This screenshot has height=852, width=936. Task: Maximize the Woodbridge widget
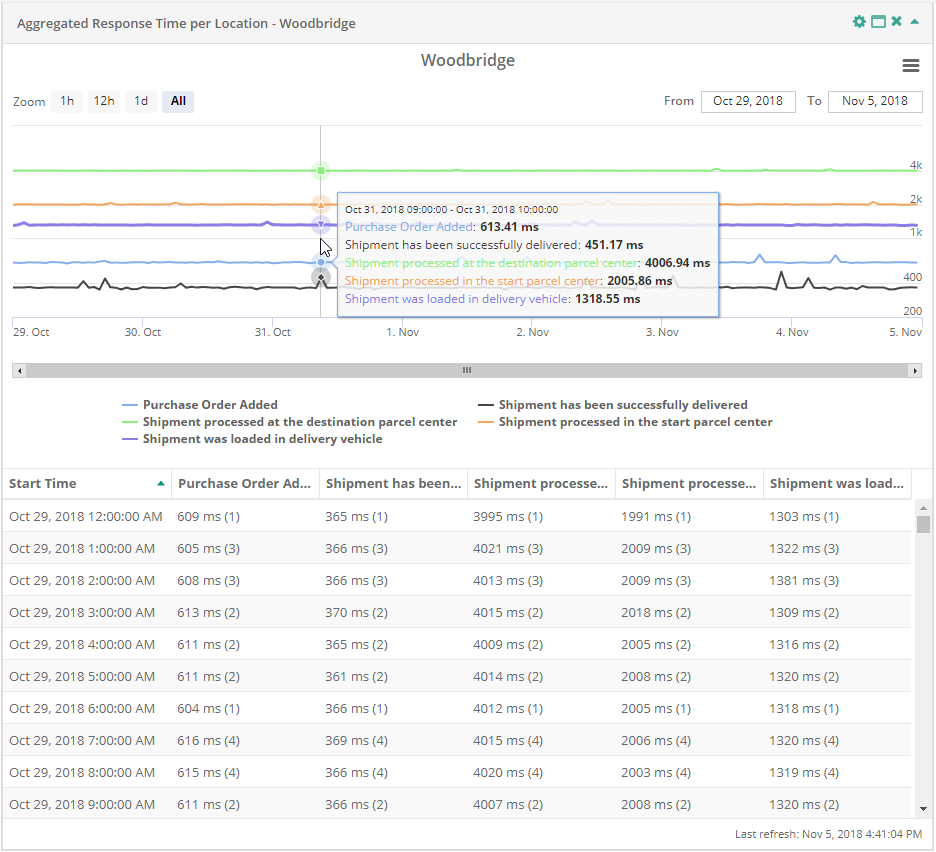(876, 20)
